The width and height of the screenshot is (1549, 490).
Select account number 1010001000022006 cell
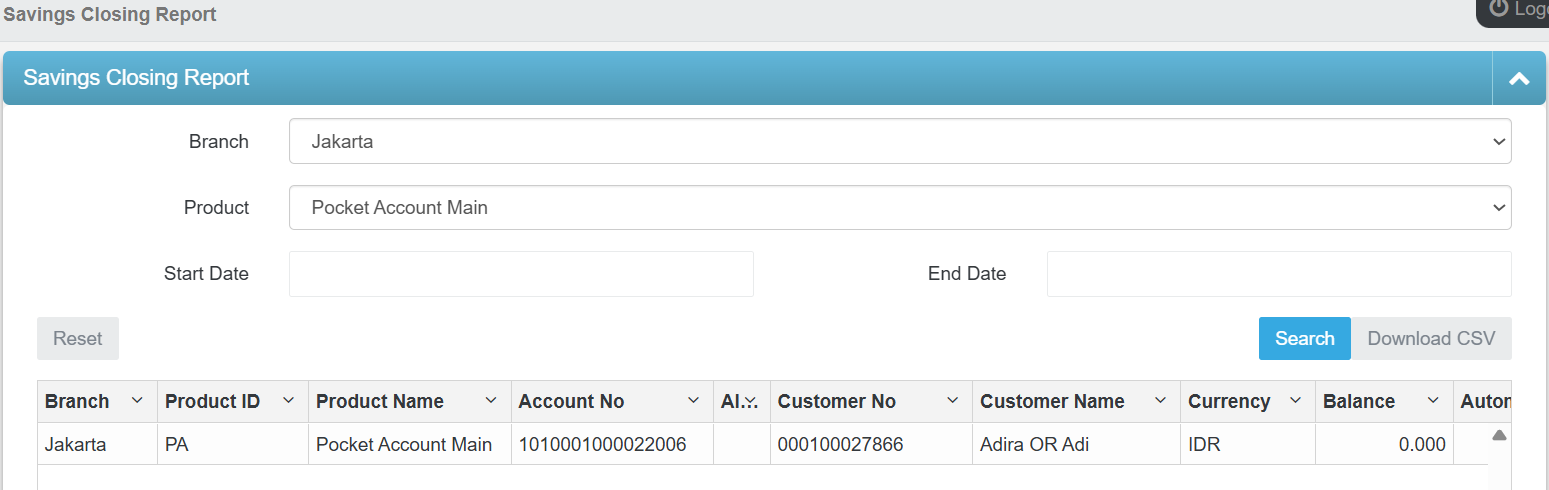point(602,444)
